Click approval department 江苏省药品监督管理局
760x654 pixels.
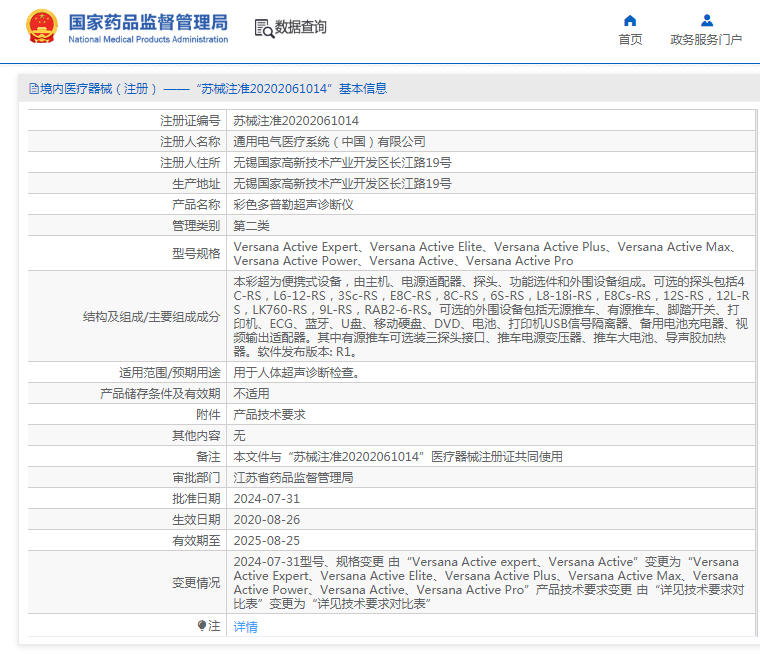coord(293,478)
